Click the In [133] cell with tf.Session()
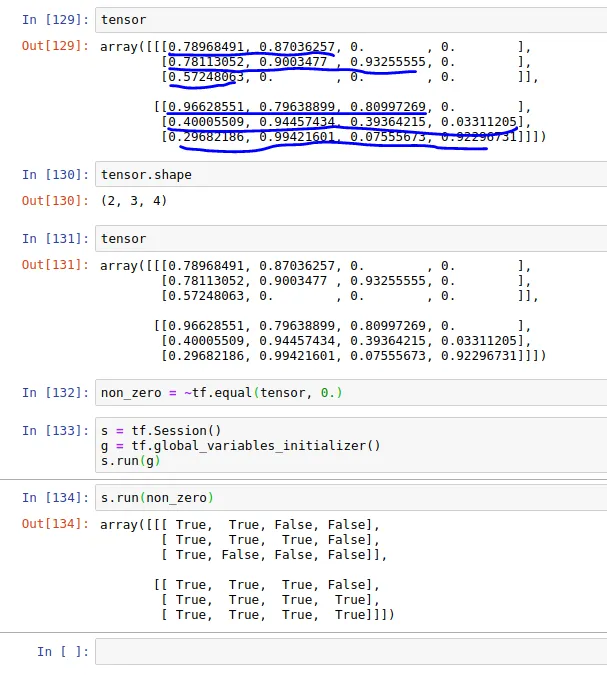This screenshot has width=607, height=675. [x=351, y=445]
